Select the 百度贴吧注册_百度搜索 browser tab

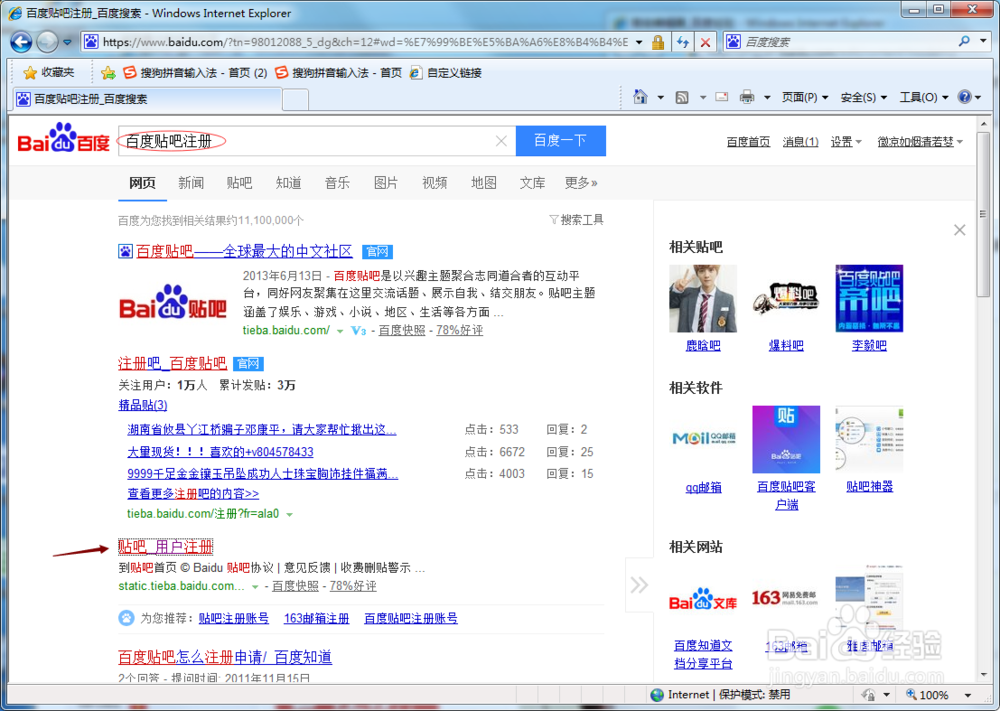pyautogui.click(x=147, y=99)
